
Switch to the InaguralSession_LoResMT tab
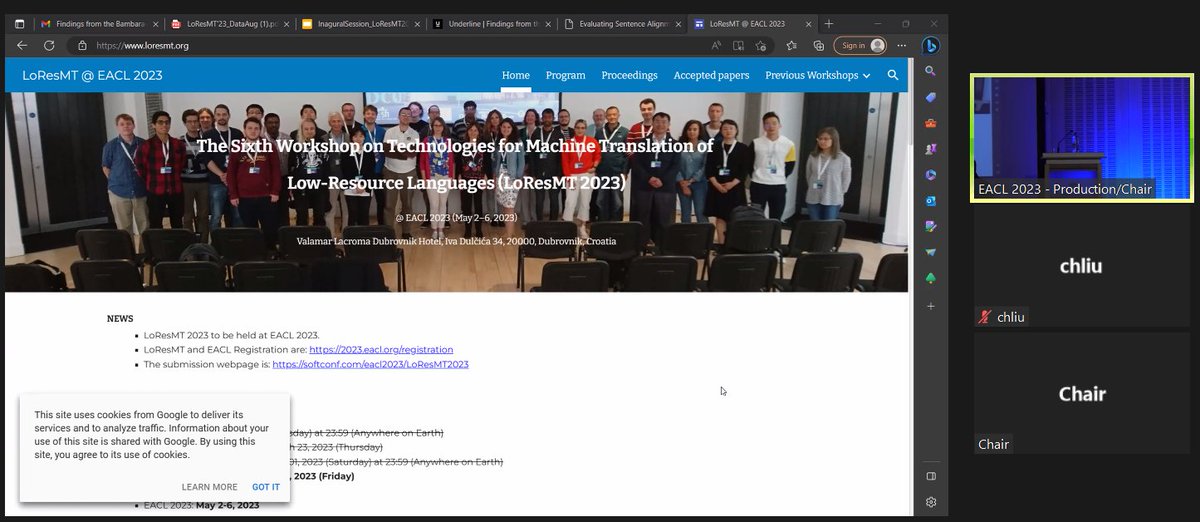359,23
